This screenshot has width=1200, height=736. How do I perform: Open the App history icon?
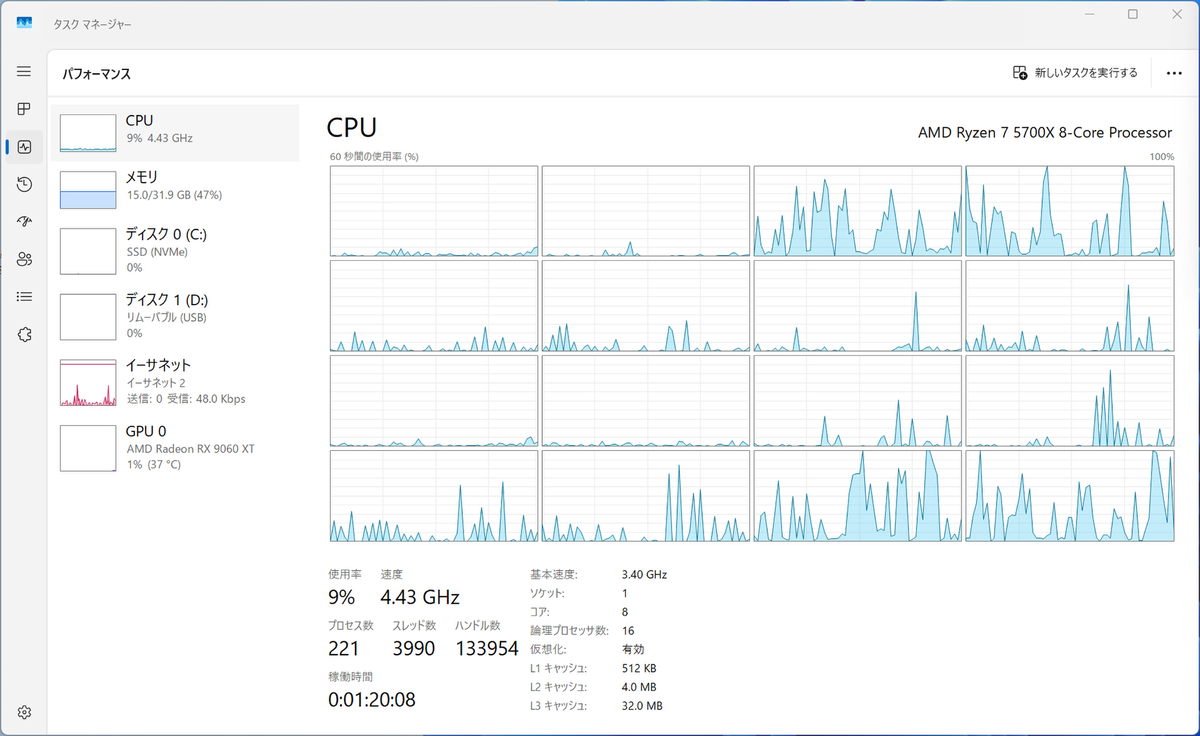(x=24, y=184)
